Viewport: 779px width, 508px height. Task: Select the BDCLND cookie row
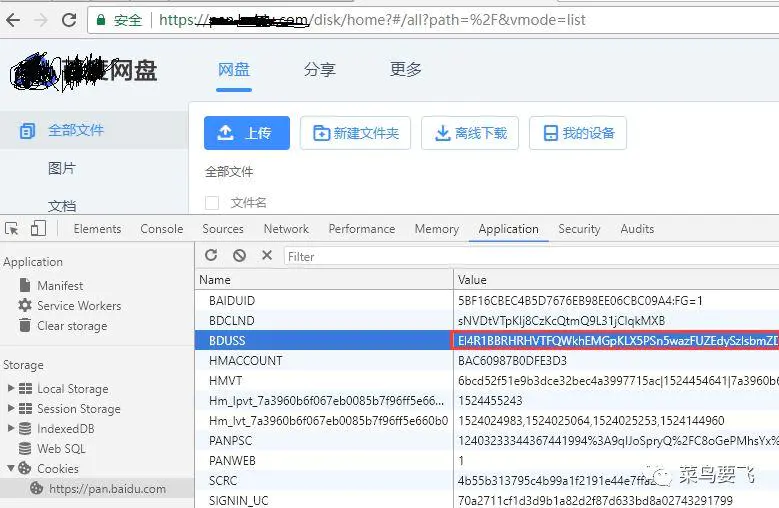coord(487,320)
